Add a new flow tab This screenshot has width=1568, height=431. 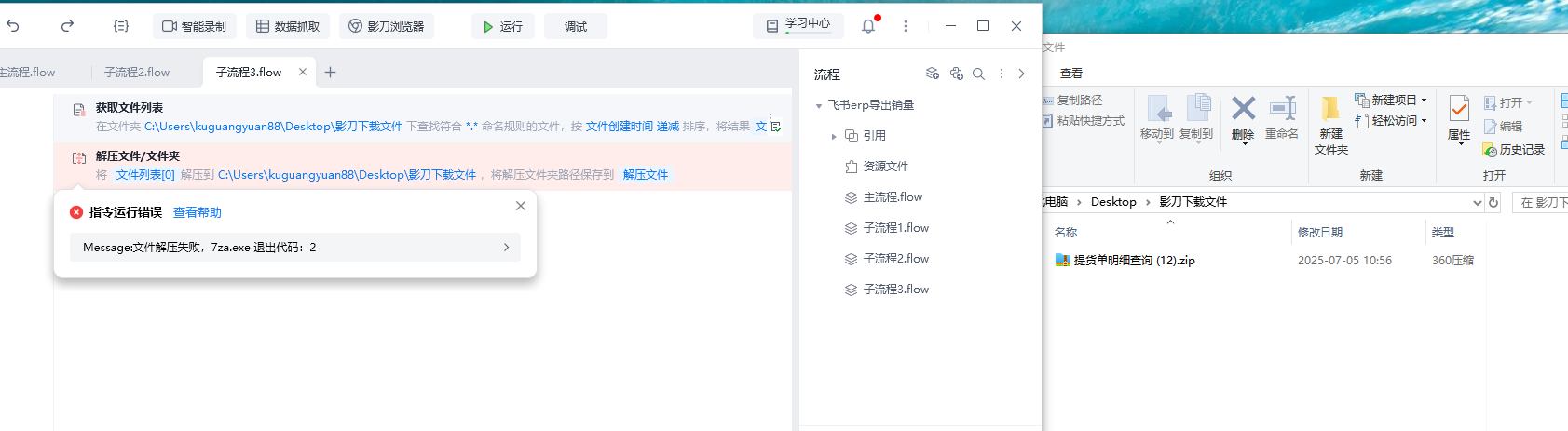click(330, 72)
